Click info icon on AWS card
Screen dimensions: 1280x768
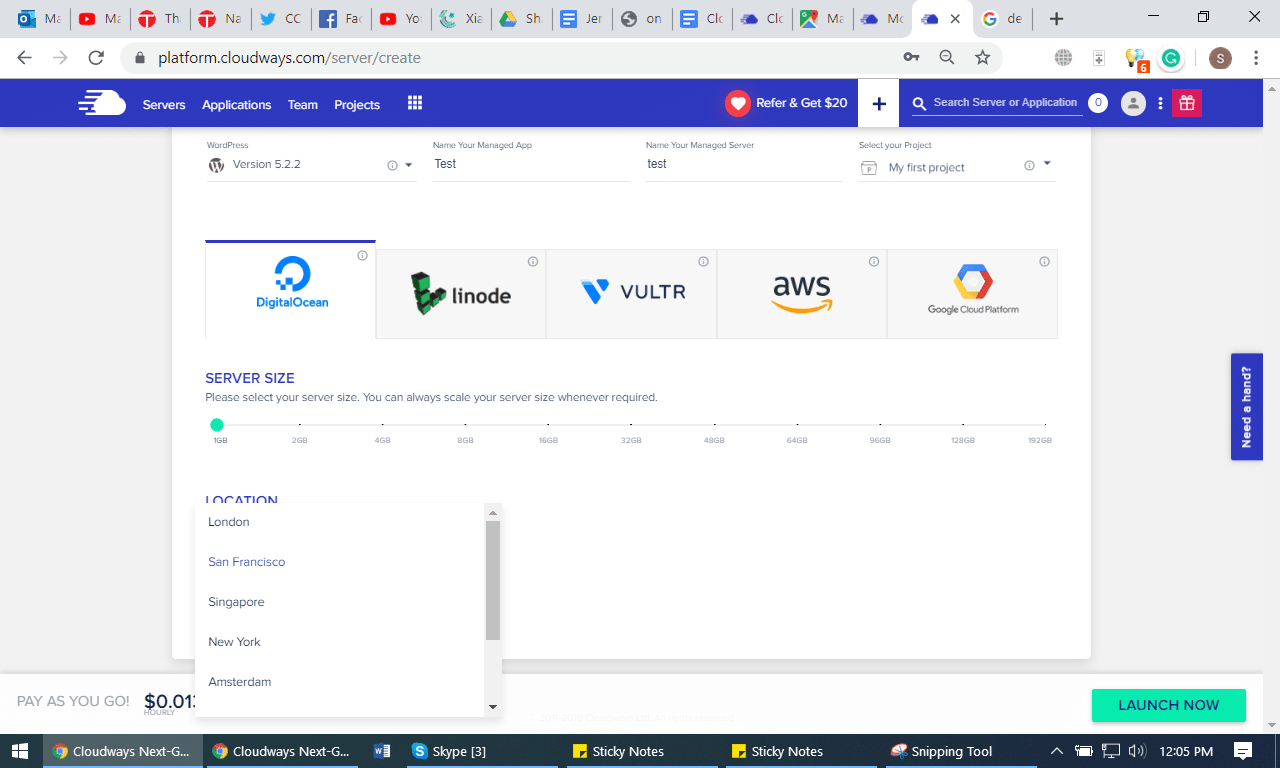(874, 262)
